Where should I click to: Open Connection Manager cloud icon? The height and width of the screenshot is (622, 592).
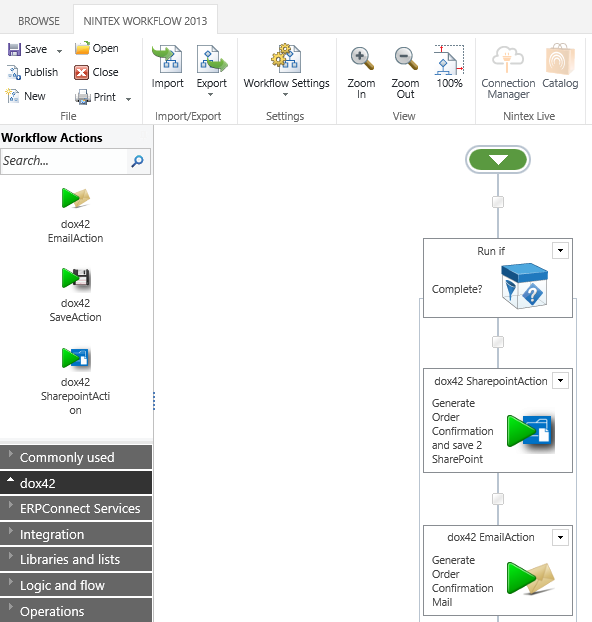[x=508, y=59]
